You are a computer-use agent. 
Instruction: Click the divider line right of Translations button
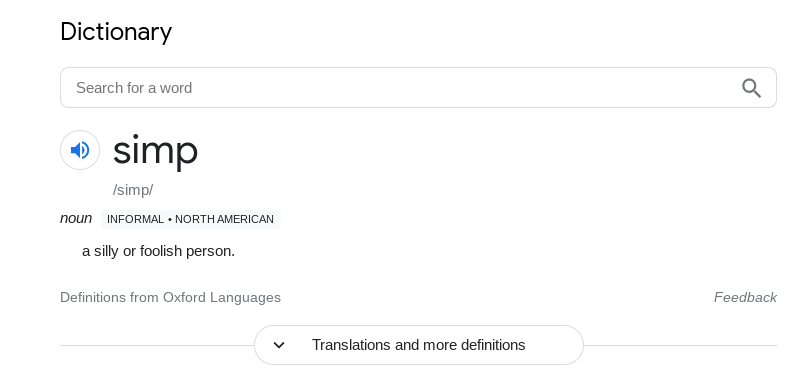coord(680,345)
